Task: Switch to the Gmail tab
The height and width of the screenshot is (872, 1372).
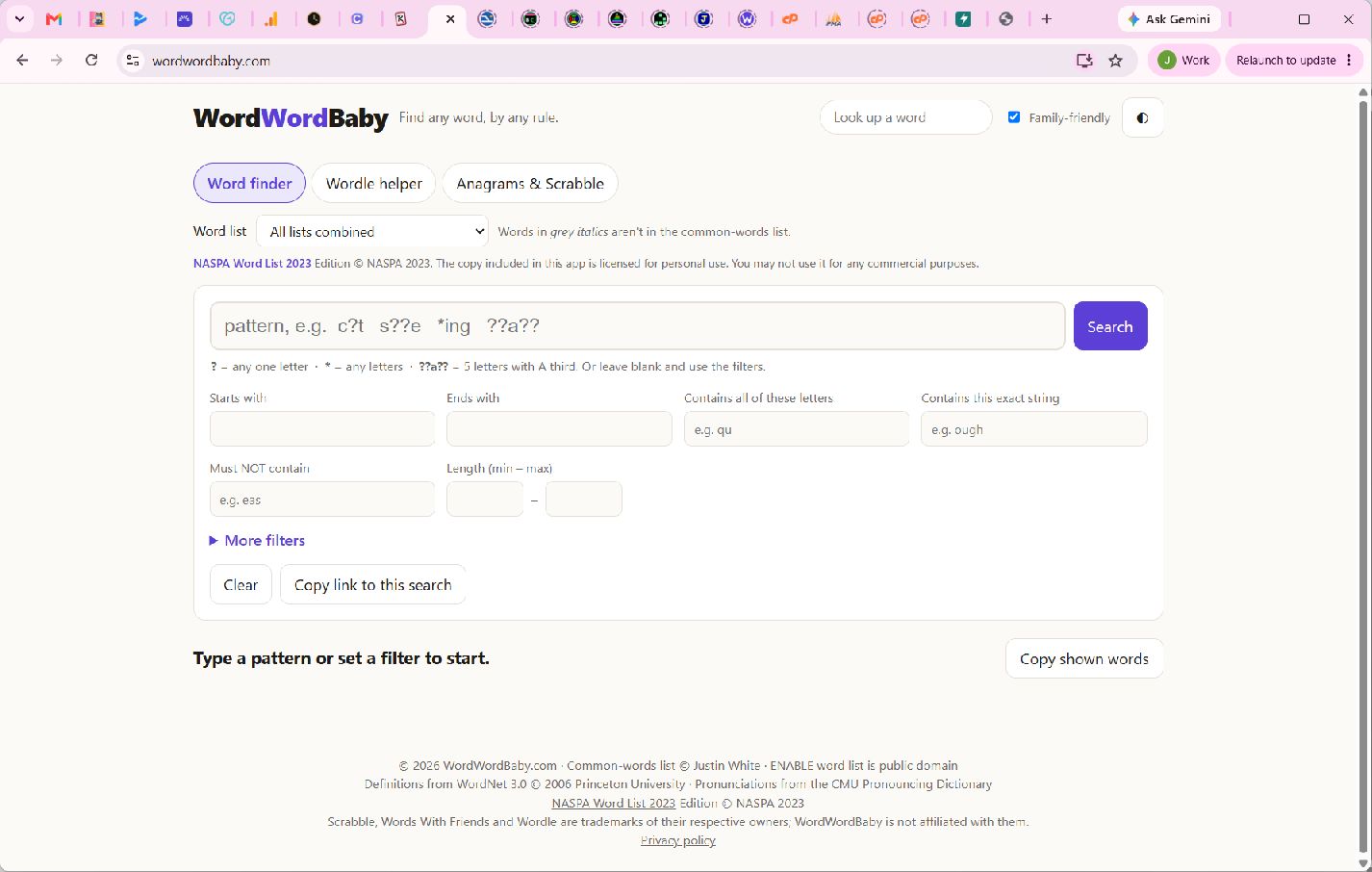Action: coord(54,19)
